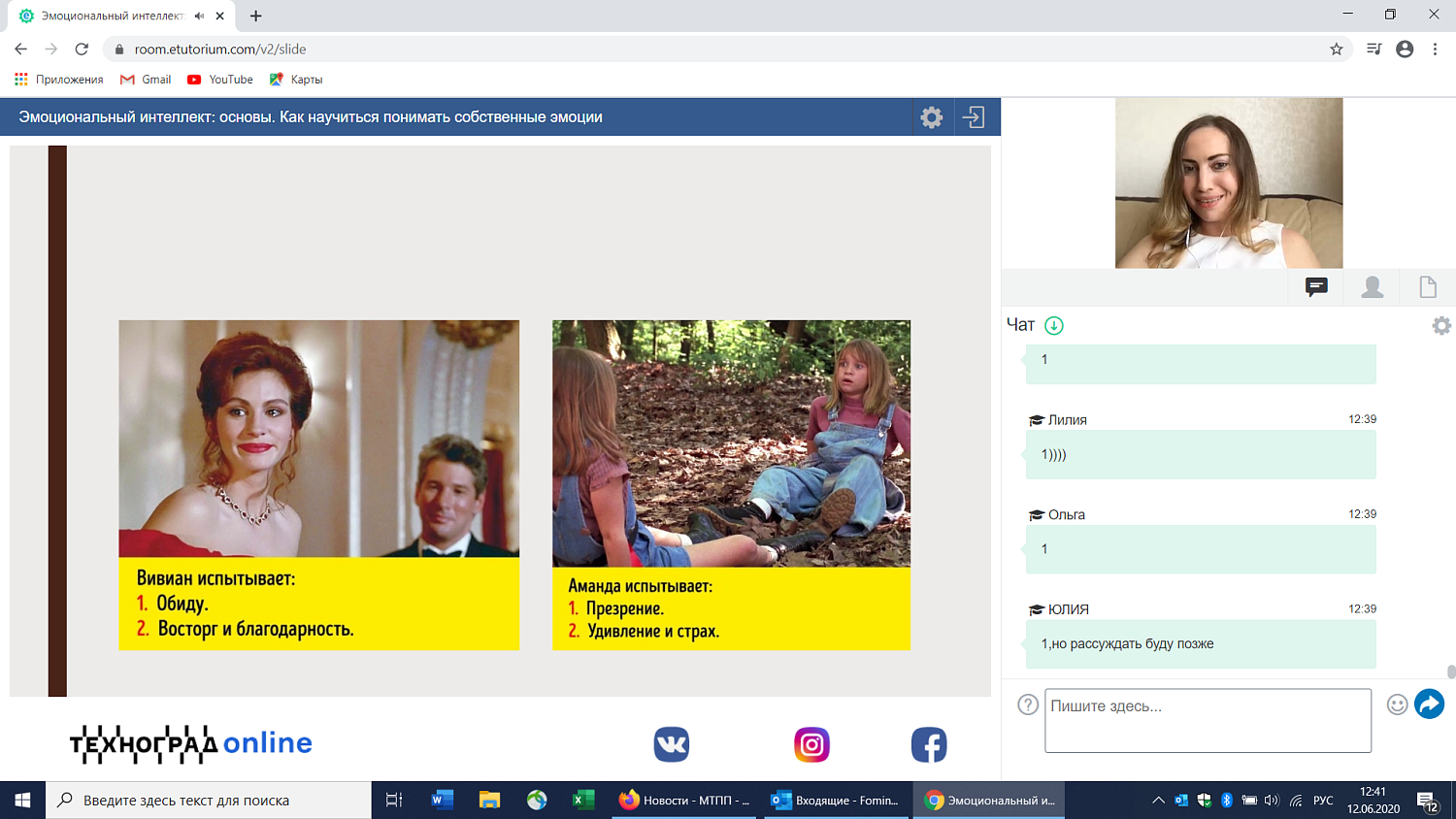The width and height of the screenshot is (1456, 819).
Task: Mute the tab audio speaker icon
Action: (x=199, y=16)
